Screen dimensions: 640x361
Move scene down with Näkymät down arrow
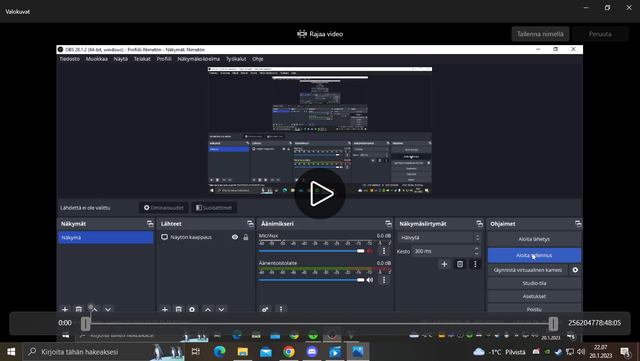coord(108,309)
